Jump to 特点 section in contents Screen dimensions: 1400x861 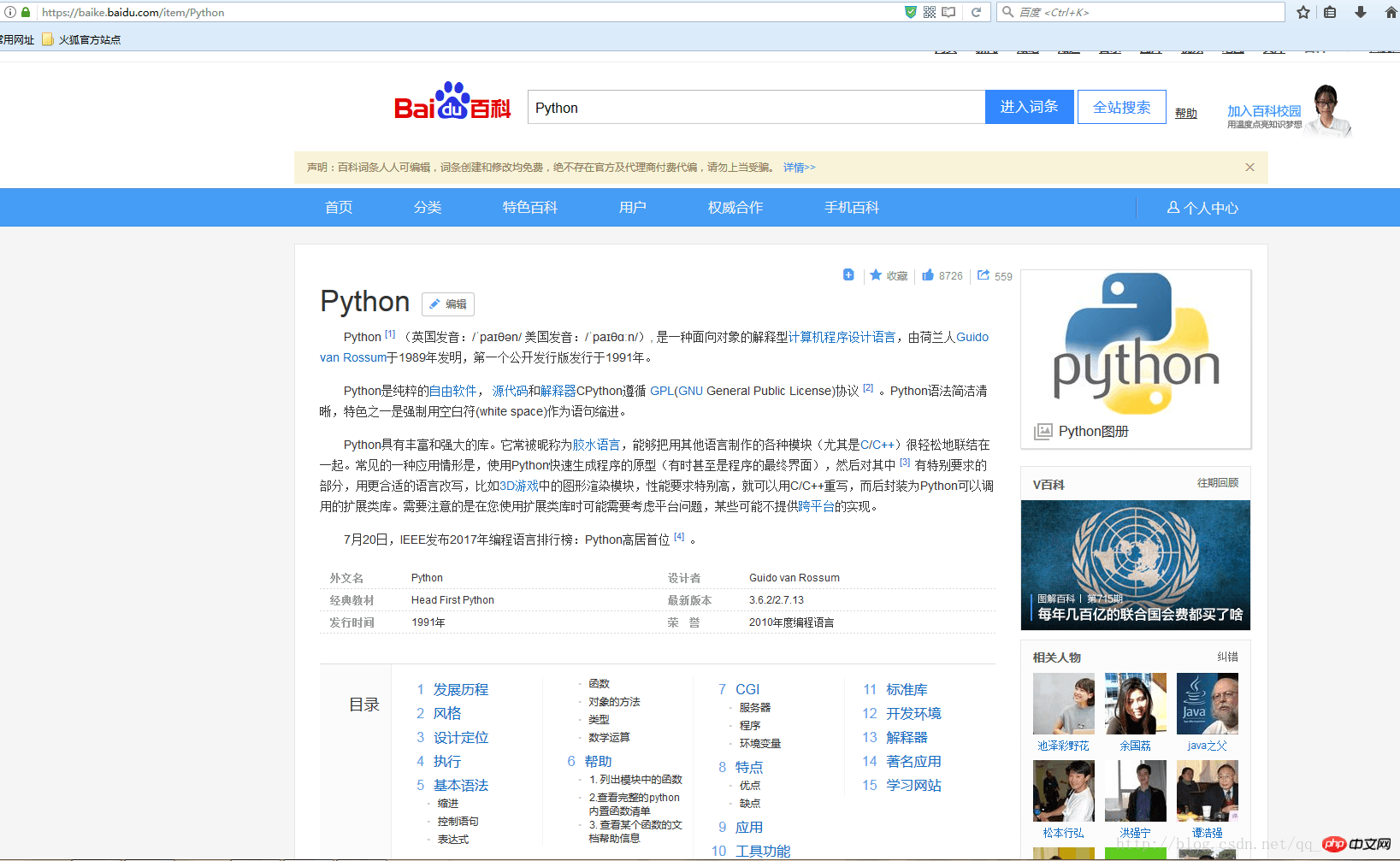[749, 767]
